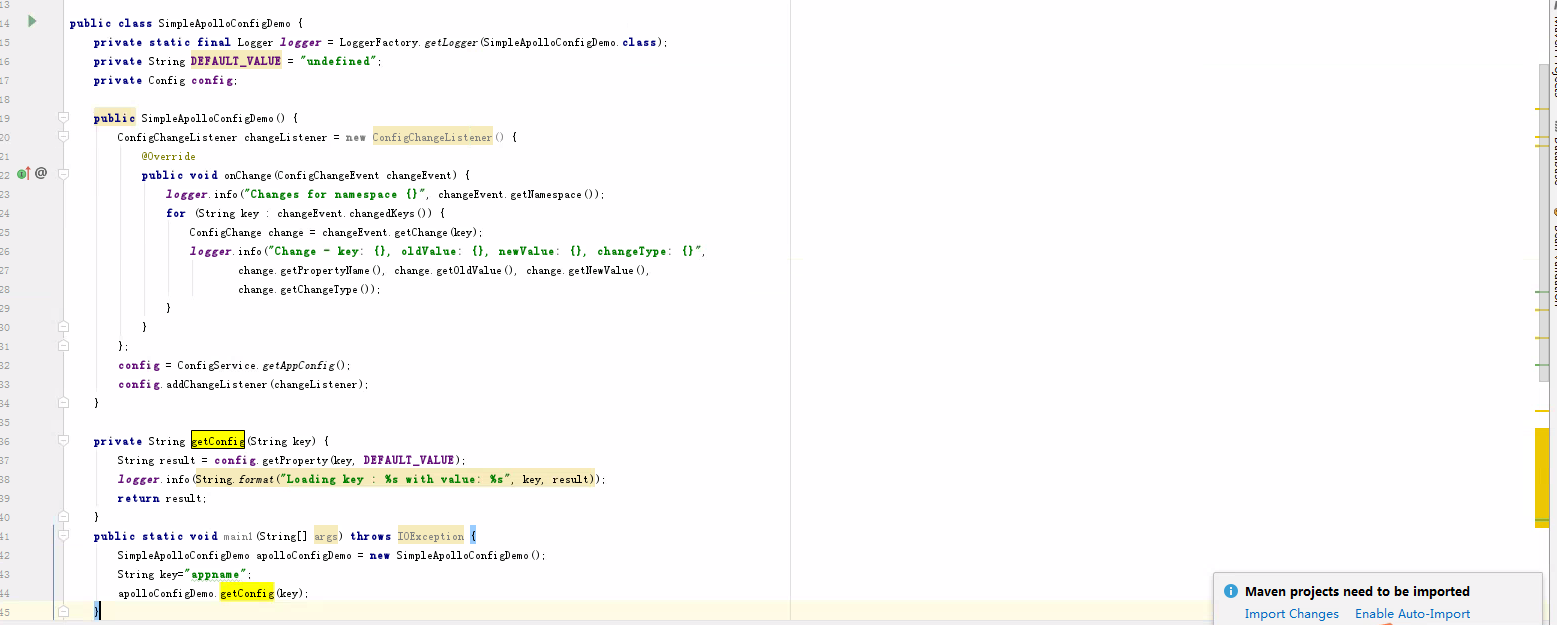Click getChangeType method call
This screenshot has height=625, width=1557.
point(319,289)
